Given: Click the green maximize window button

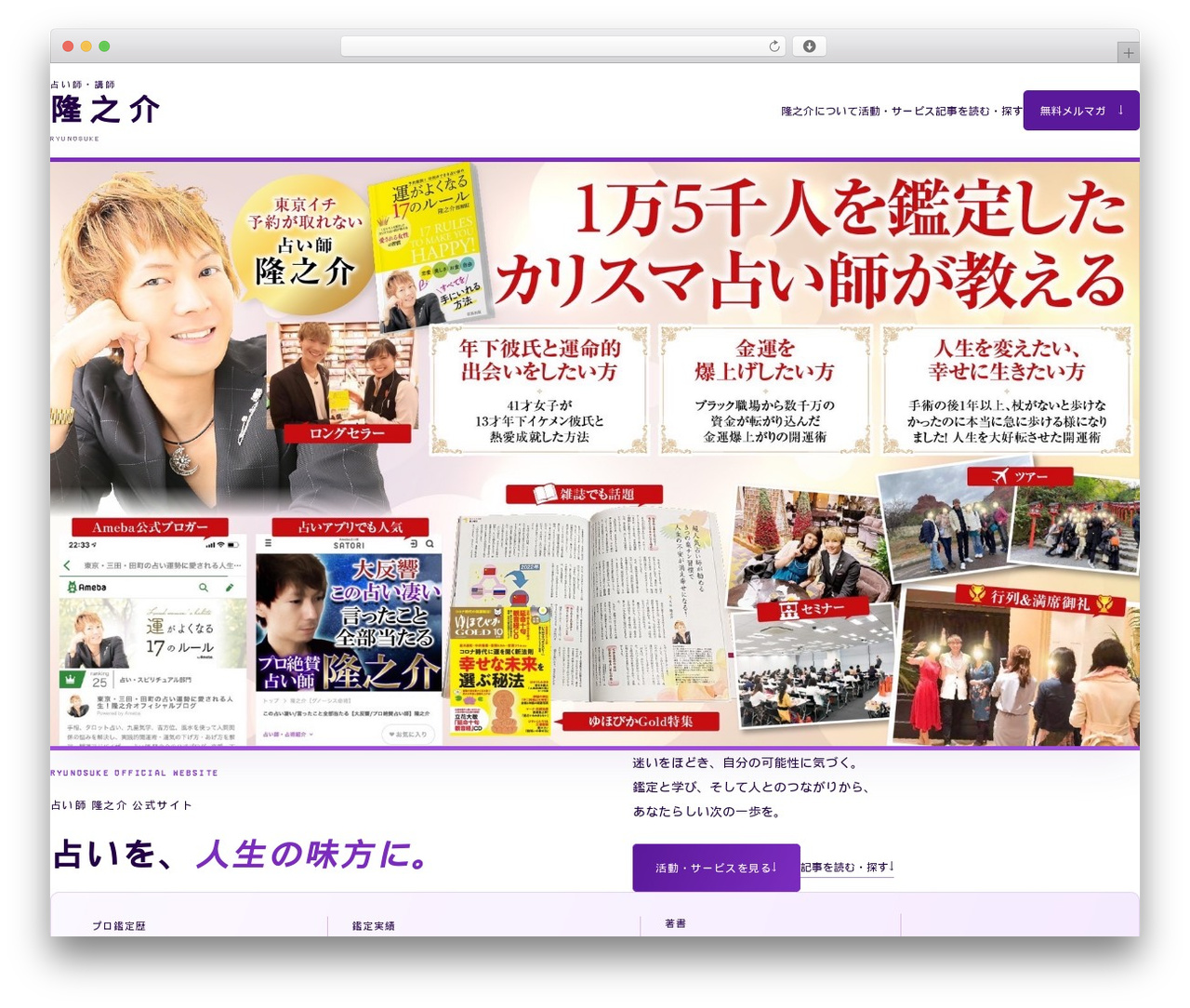Looking at the screenshot, I should tap(104, 46).
